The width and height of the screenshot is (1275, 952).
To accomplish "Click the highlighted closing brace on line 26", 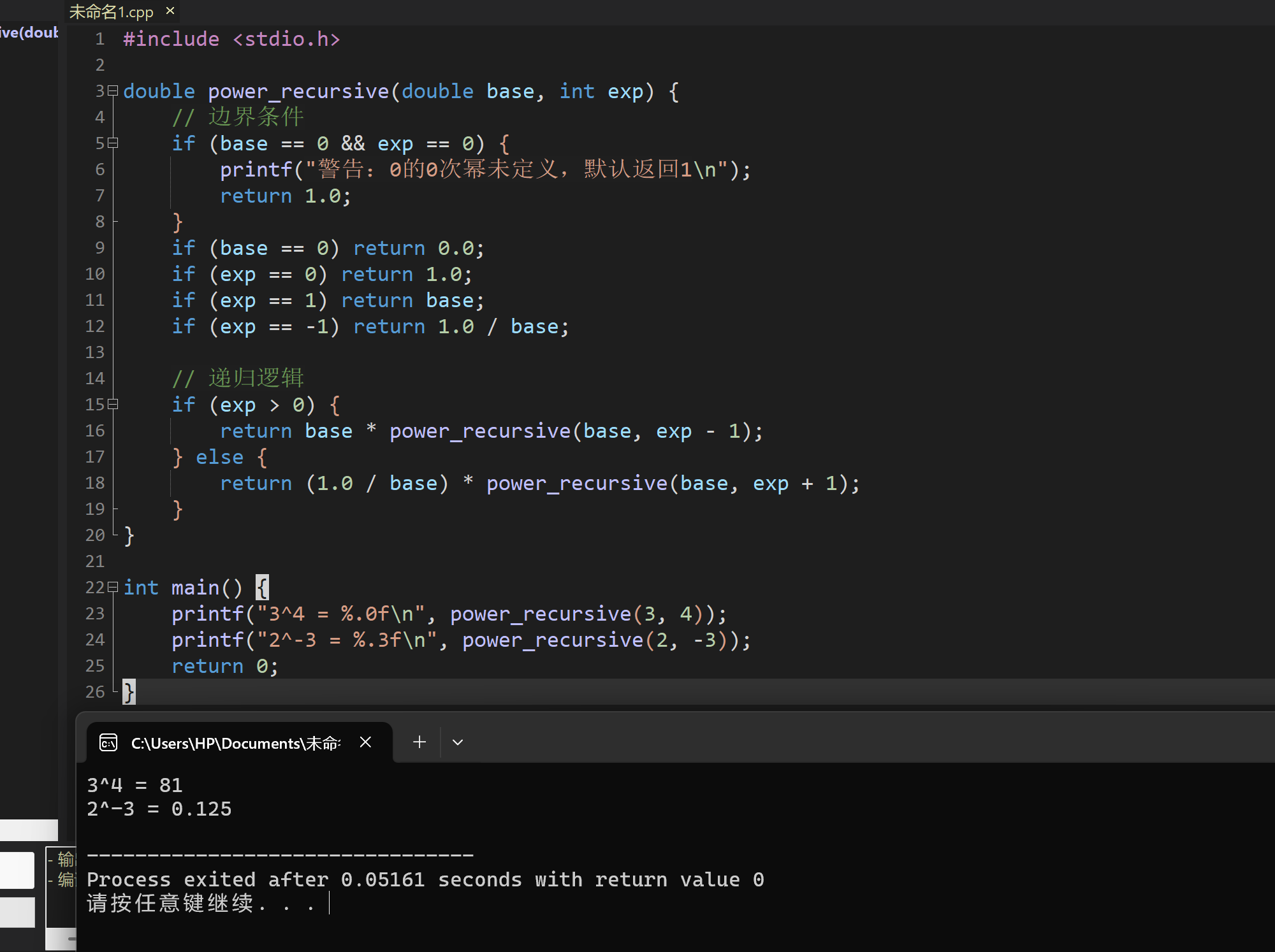I will point(129,691).
